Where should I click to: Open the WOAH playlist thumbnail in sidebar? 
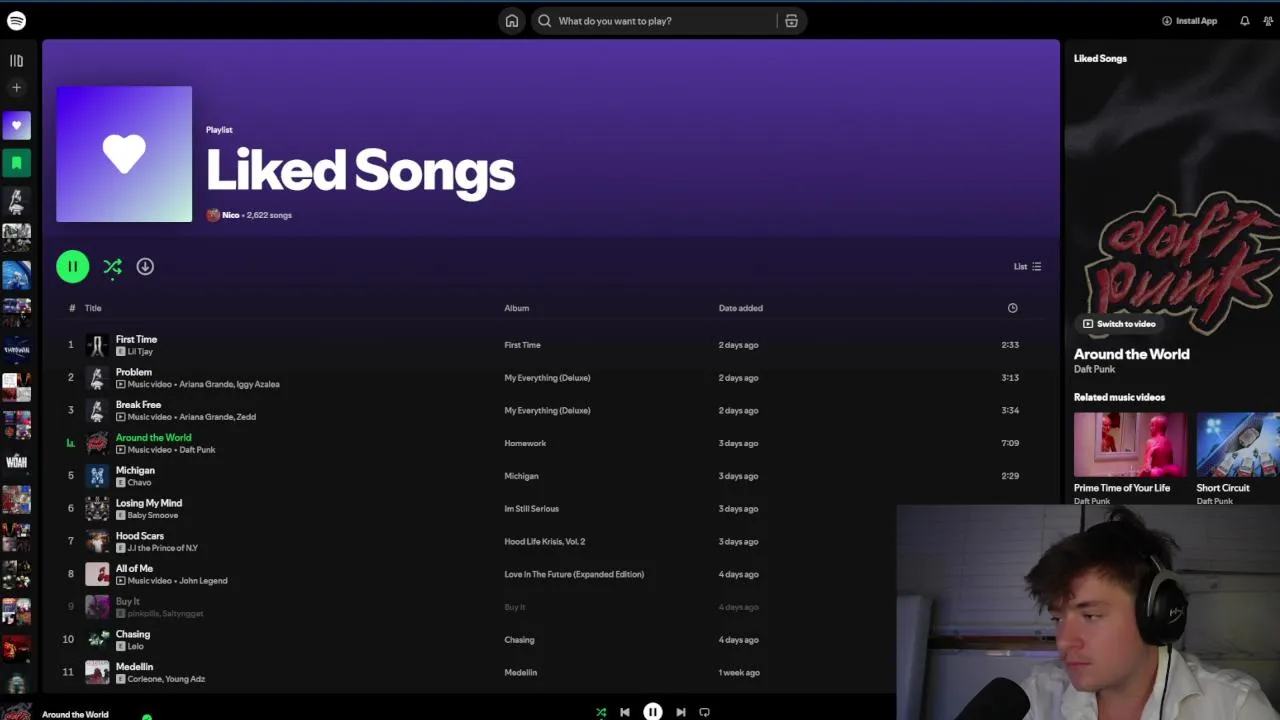(16, 462)
